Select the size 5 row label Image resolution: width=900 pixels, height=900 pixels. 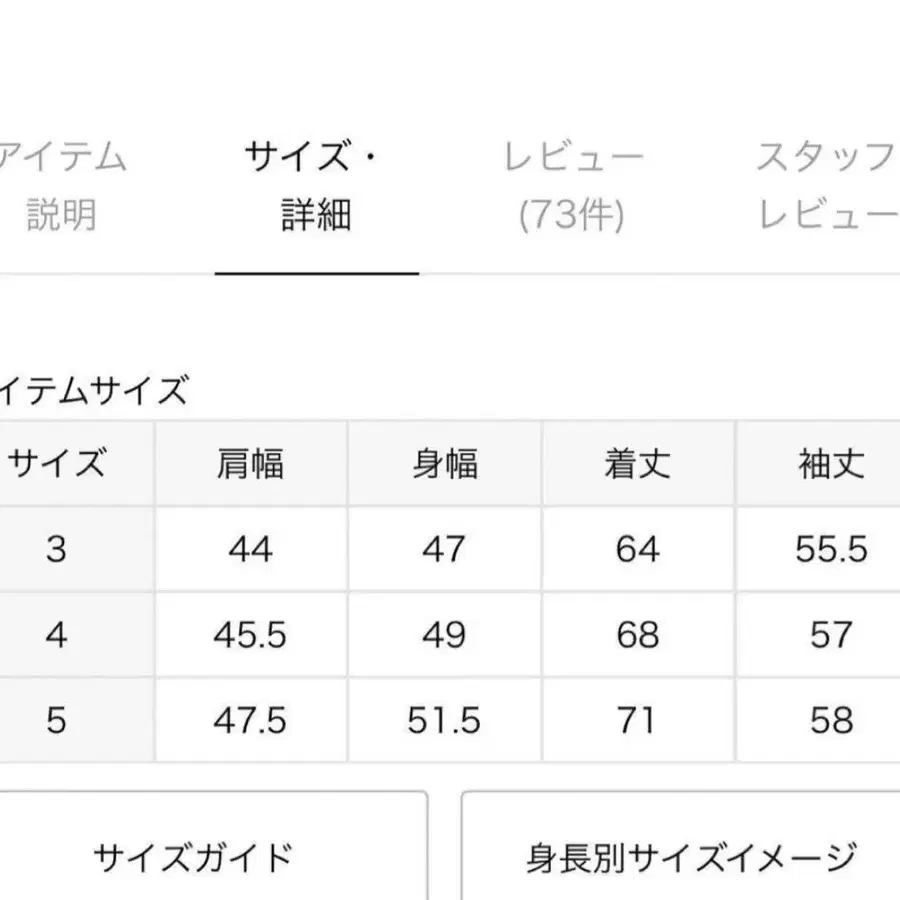(x=56, y=720)
